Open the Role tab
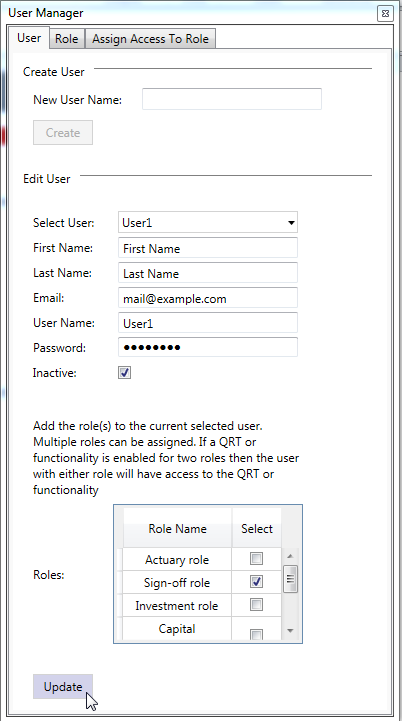Image resolution: width=402 pixels, height=721 pixels. 67,39
